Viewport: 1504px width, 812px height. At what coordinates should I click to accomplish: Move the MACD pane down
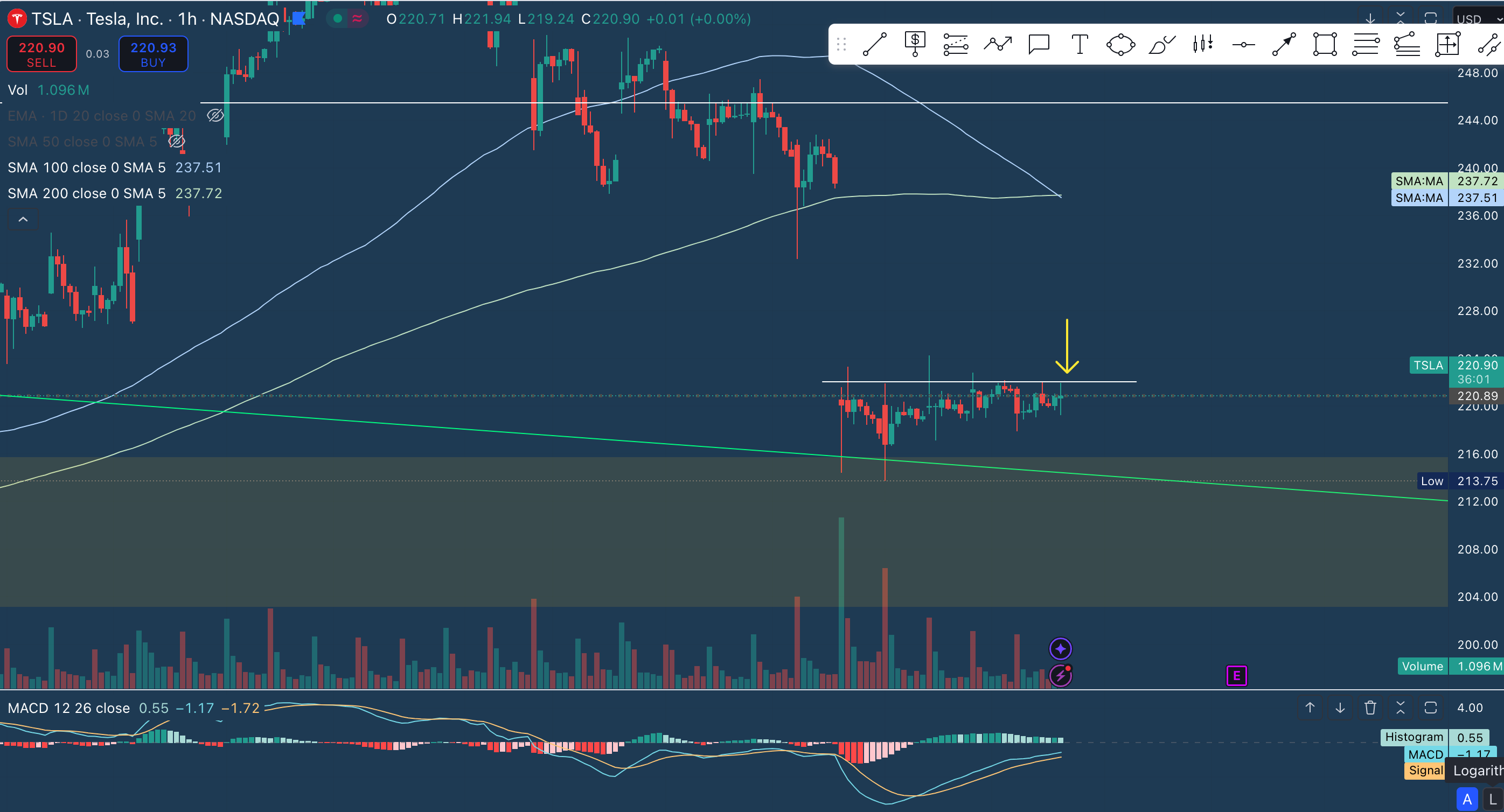click(x=1340, y=708)
